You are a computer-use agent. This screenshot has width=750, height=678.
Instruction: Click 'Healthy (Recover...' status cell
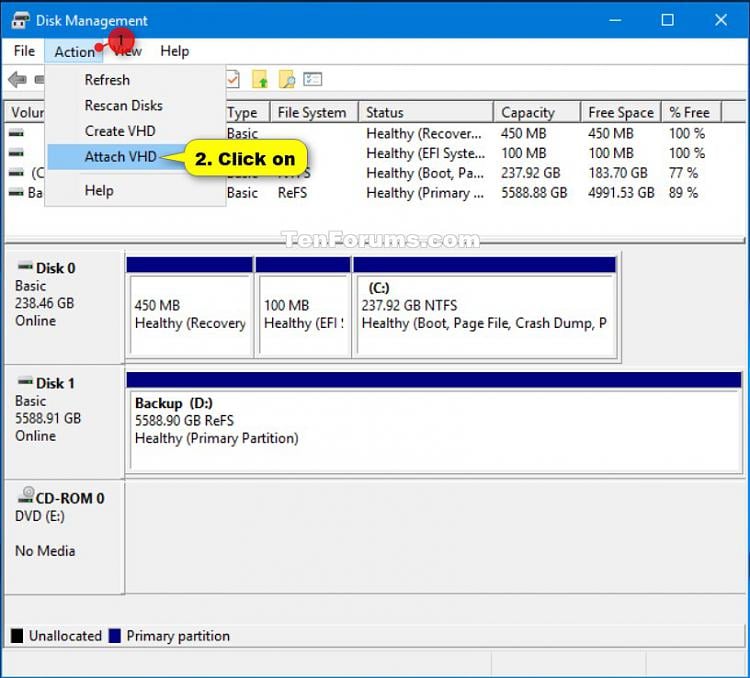click(424, 133)
